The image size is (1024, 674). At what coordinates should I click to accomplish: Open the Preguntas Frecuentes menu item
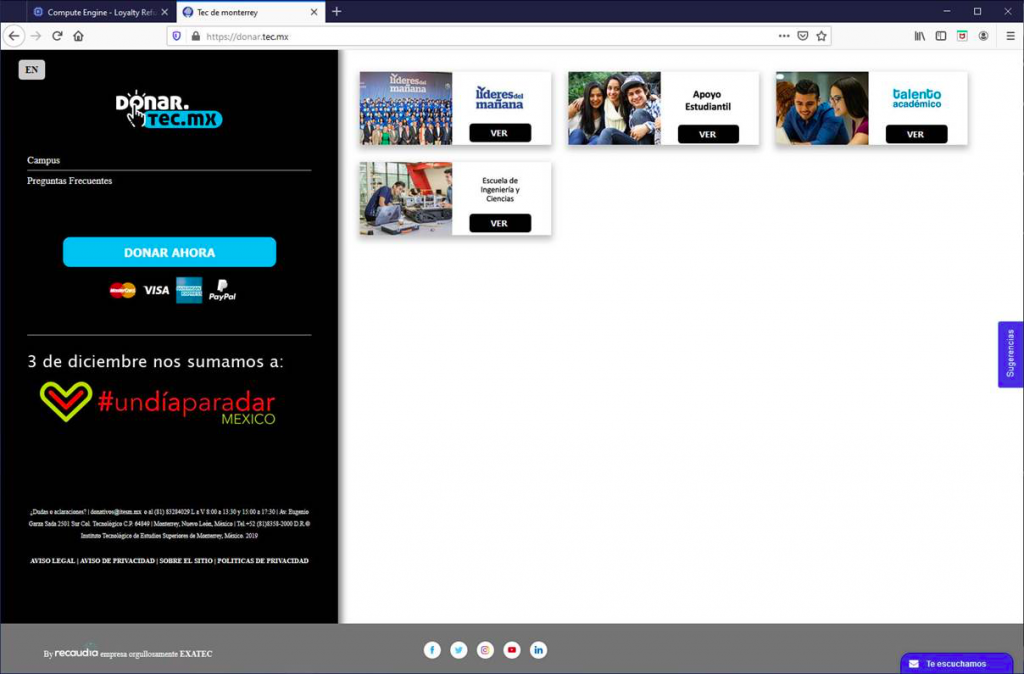click(70, 181)
